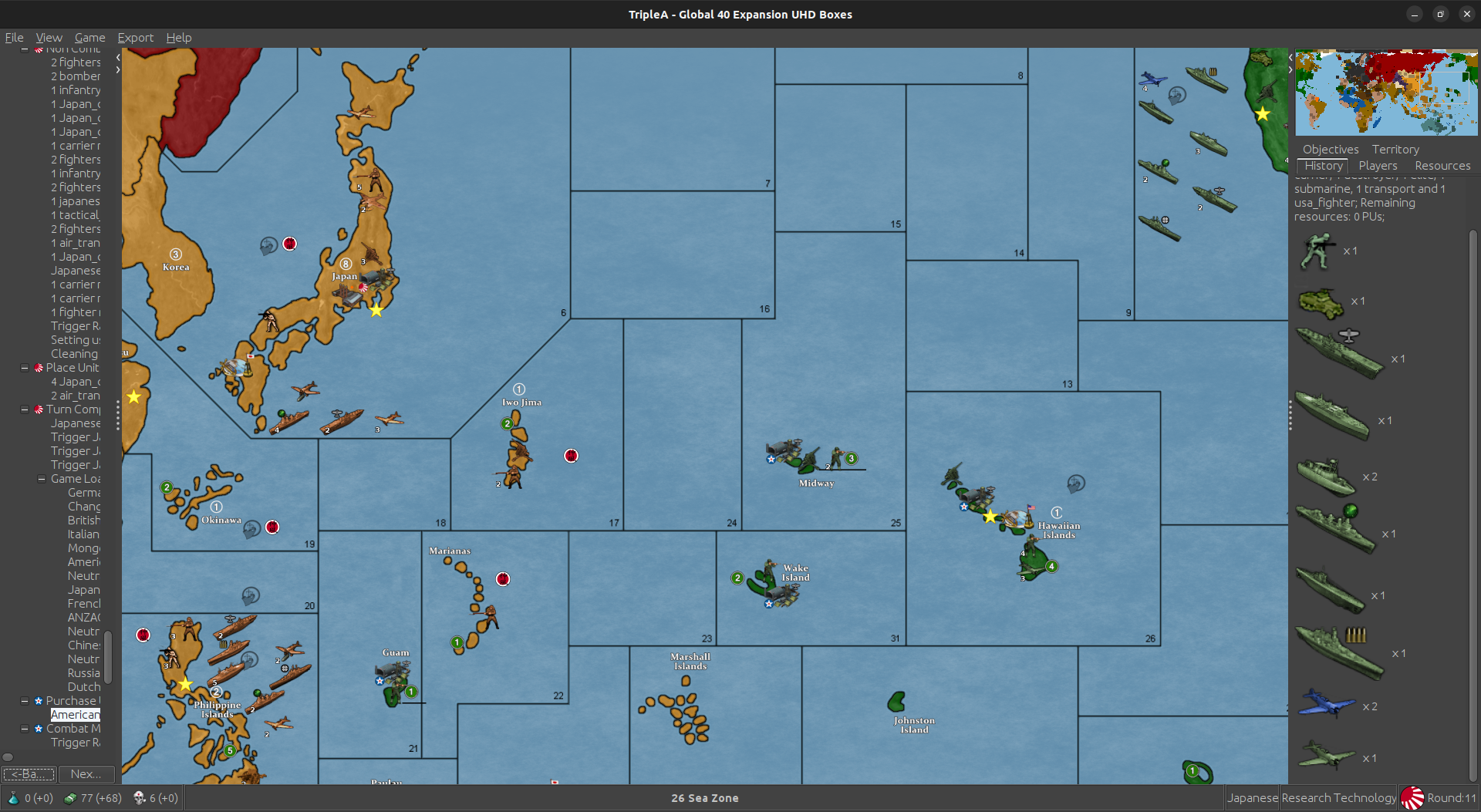This screenshot has width=1481, height=812.
Task: Switch to the Territory tab
Action: pos(1395,150)
